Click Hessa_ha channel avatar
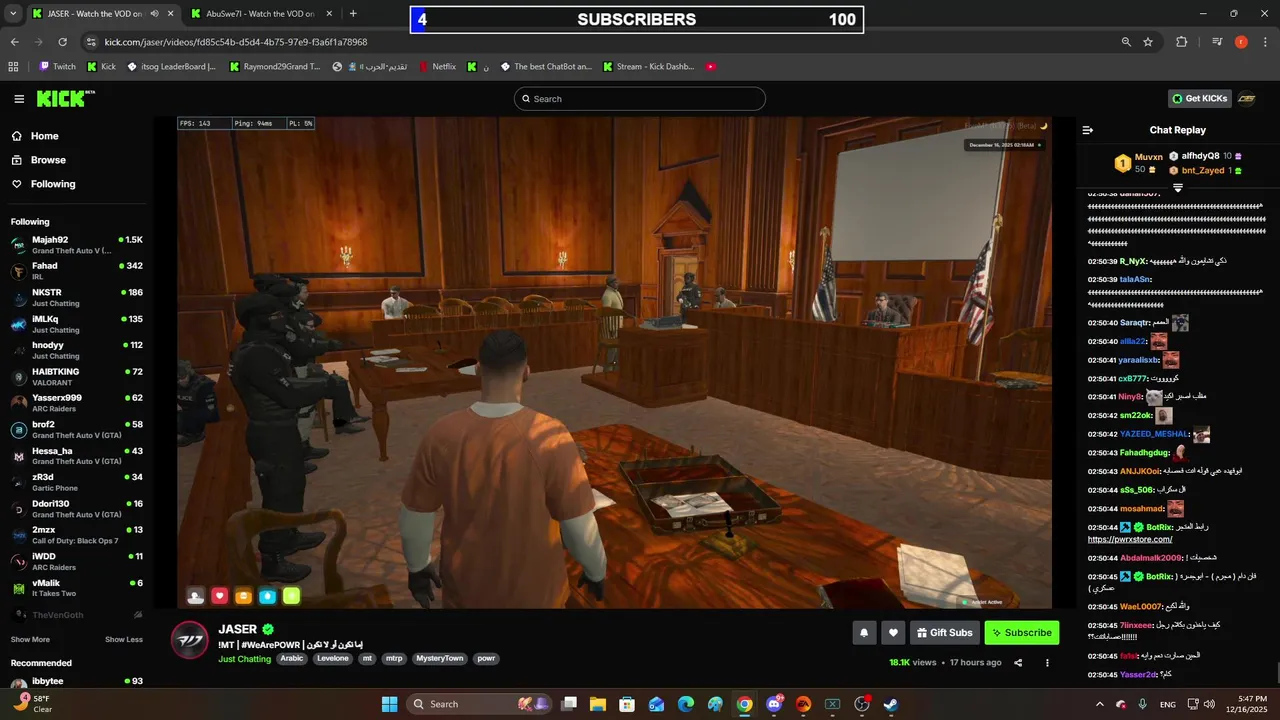 pos(18,456)
